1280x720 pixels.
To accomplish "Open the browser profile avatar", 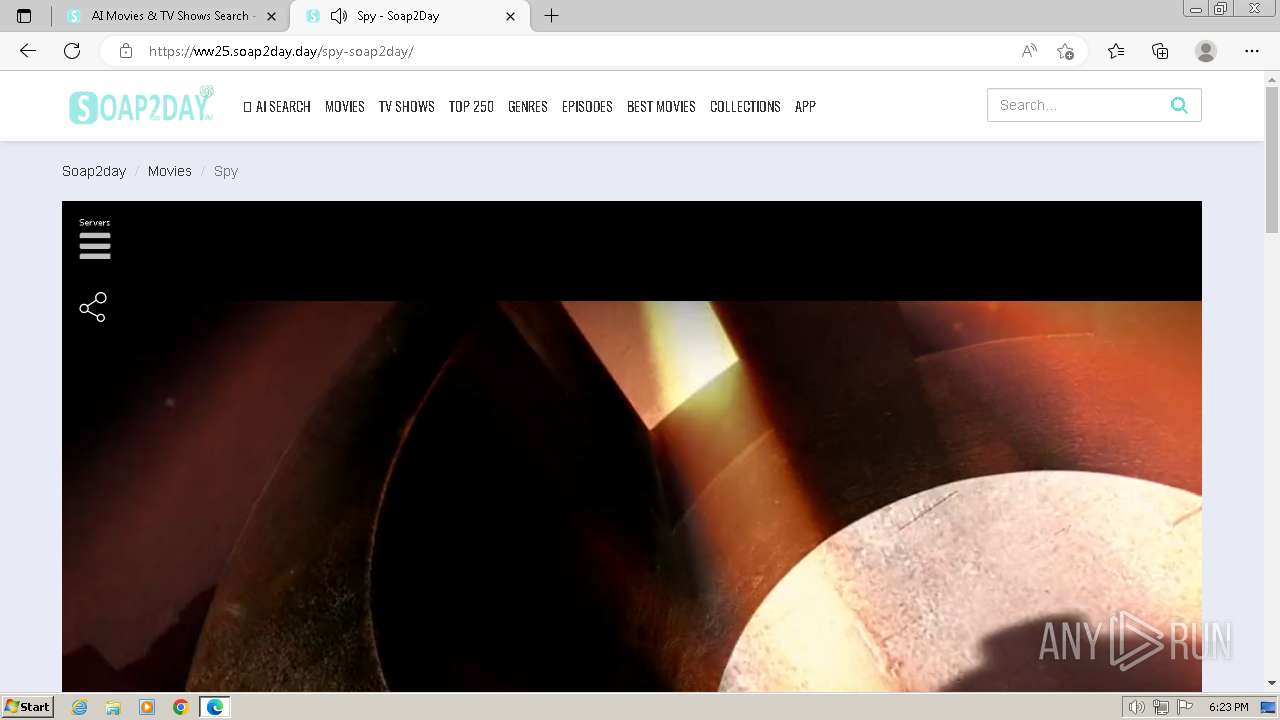I will point(1206,51).
